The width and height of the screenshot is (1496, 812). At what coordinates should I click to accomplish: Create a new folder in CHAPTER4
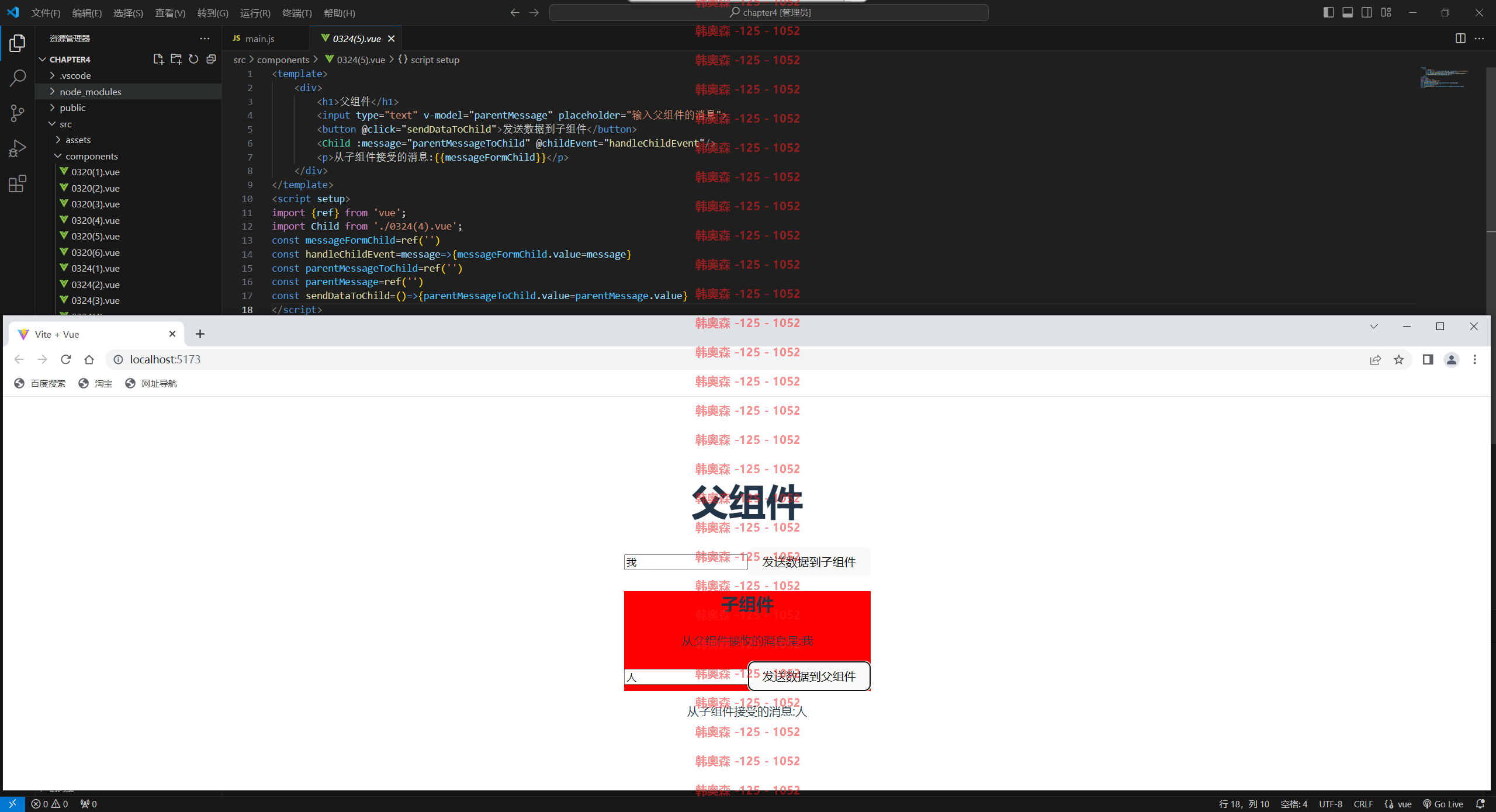176,59
